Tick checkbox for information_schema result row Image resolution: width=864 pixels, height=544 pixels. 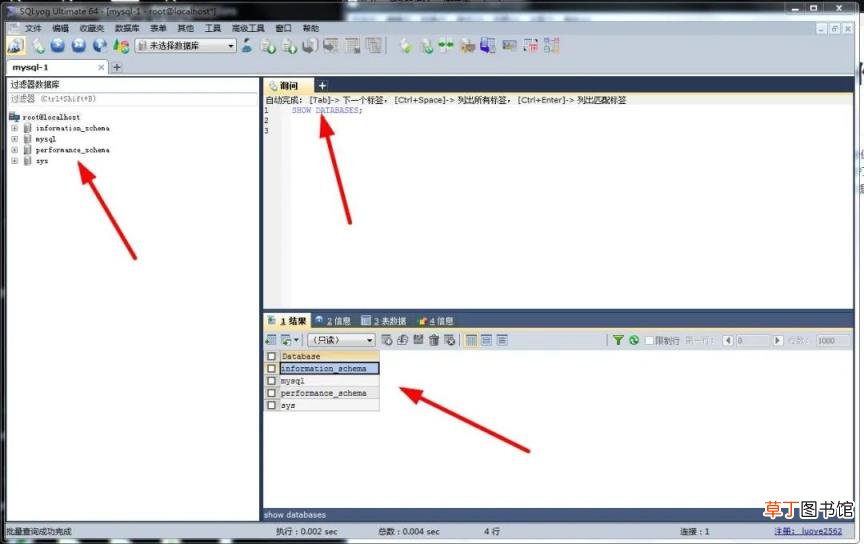271,369
